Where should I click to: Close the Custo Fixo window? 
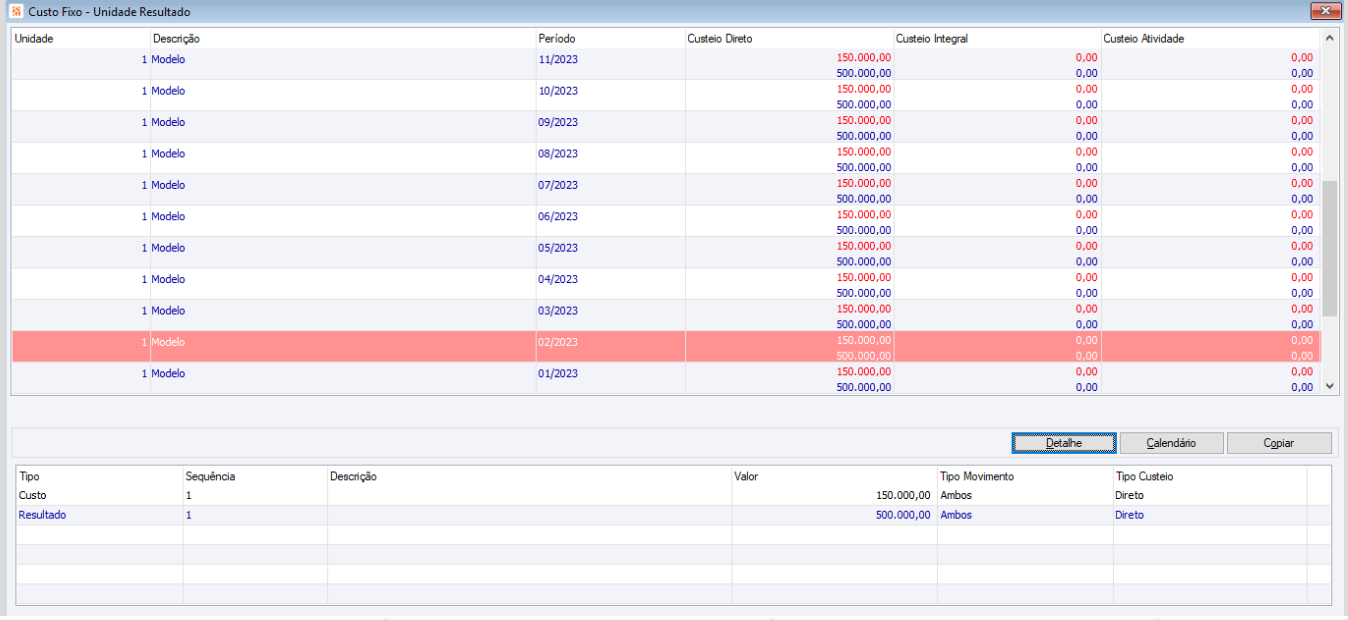1326,11
